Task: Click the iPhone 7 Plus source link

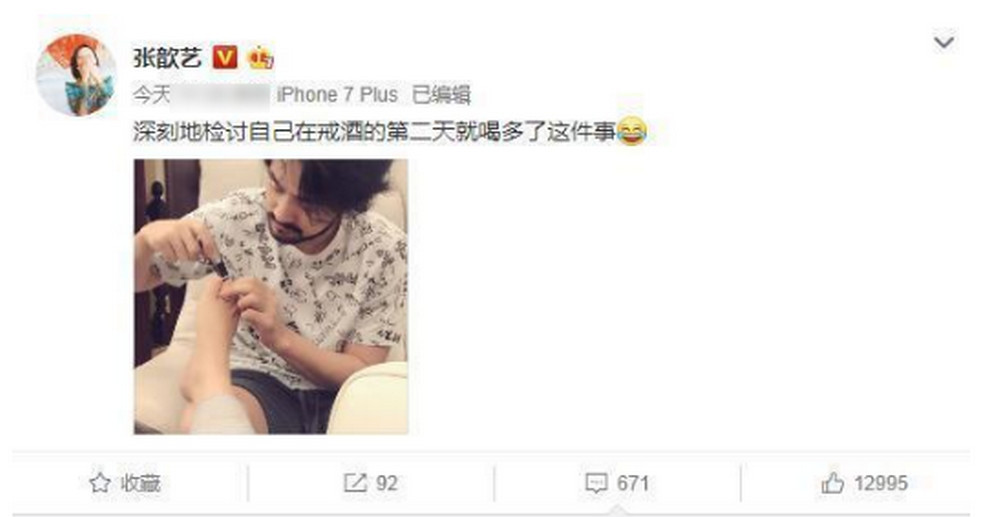Action: click(x=337, y=95)
